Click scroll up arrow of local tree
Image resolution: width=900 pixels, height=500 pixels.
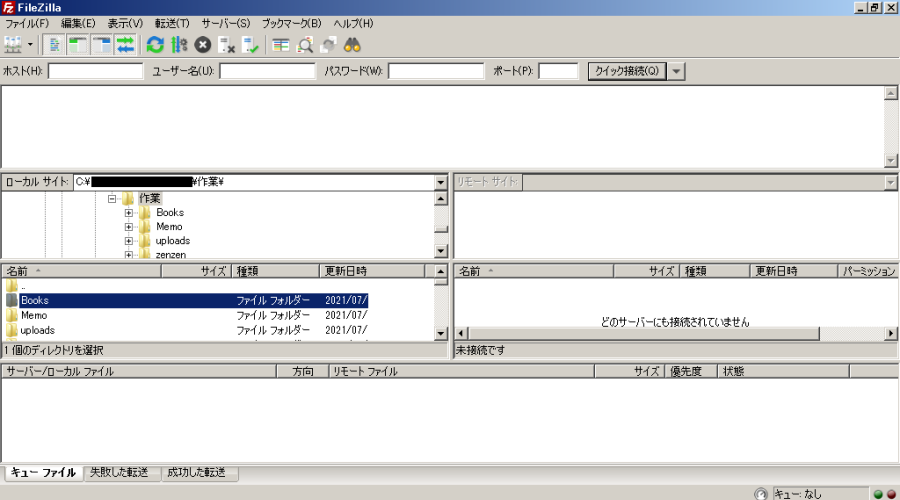coord(441,199)
